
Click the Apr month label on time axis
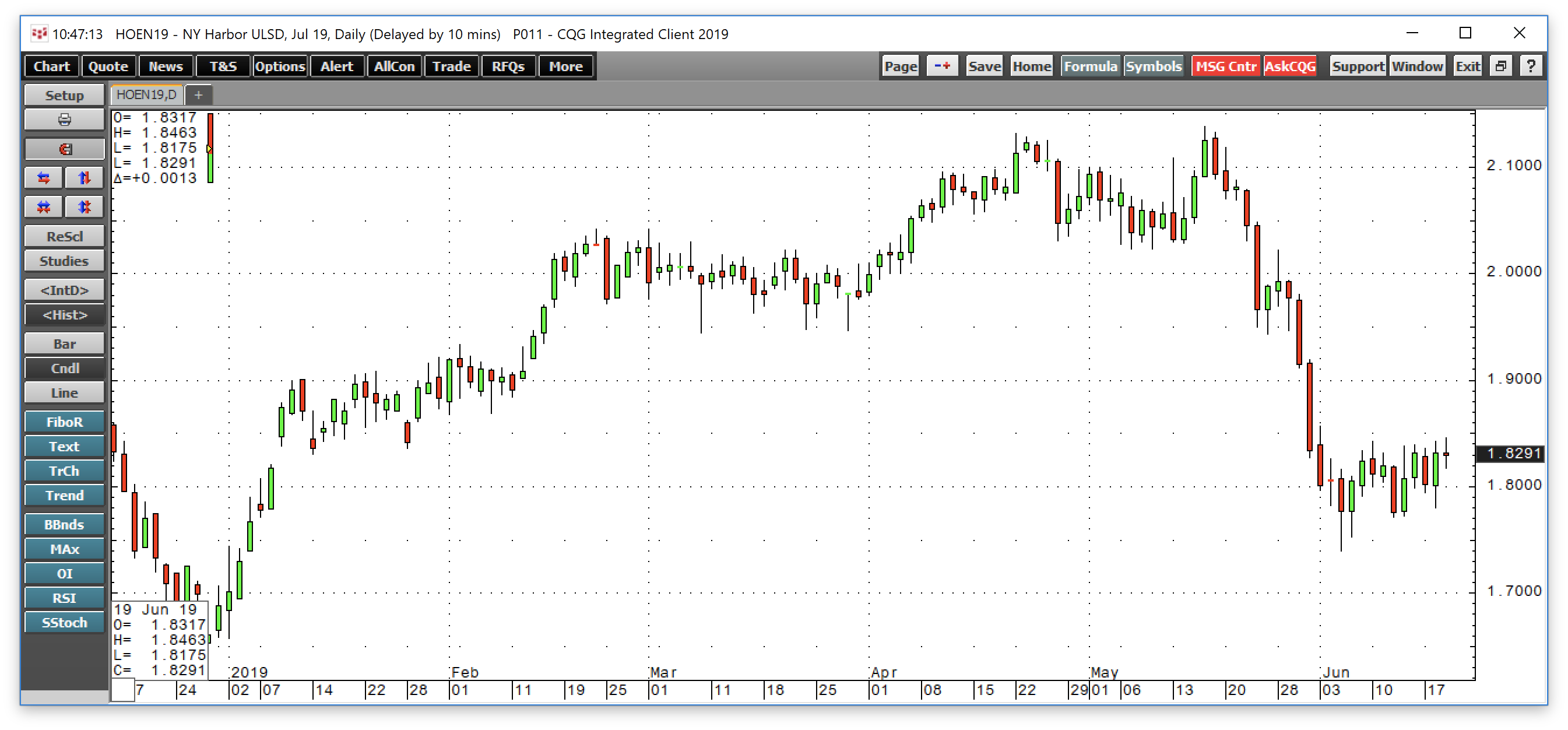coord(884,672)
